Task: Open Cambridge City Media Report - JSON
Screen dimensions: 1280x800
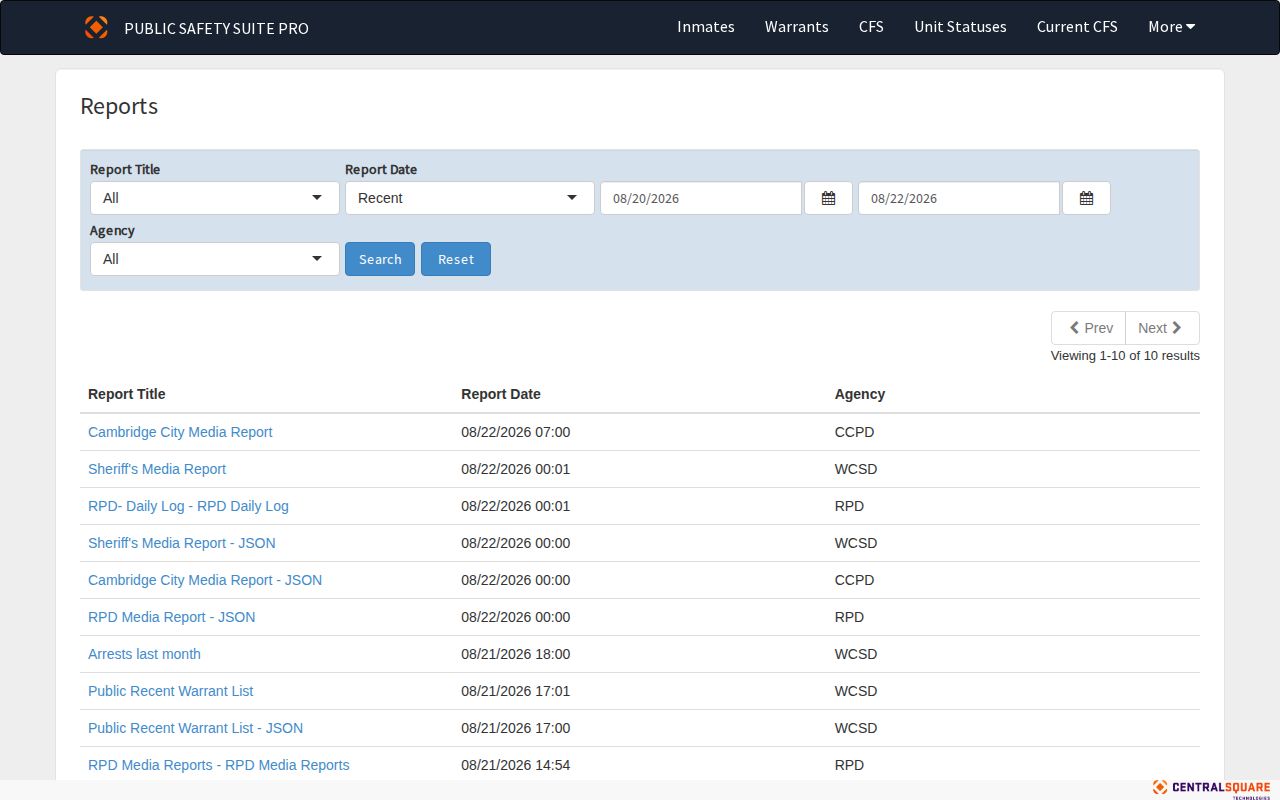Action: (205, 580)
